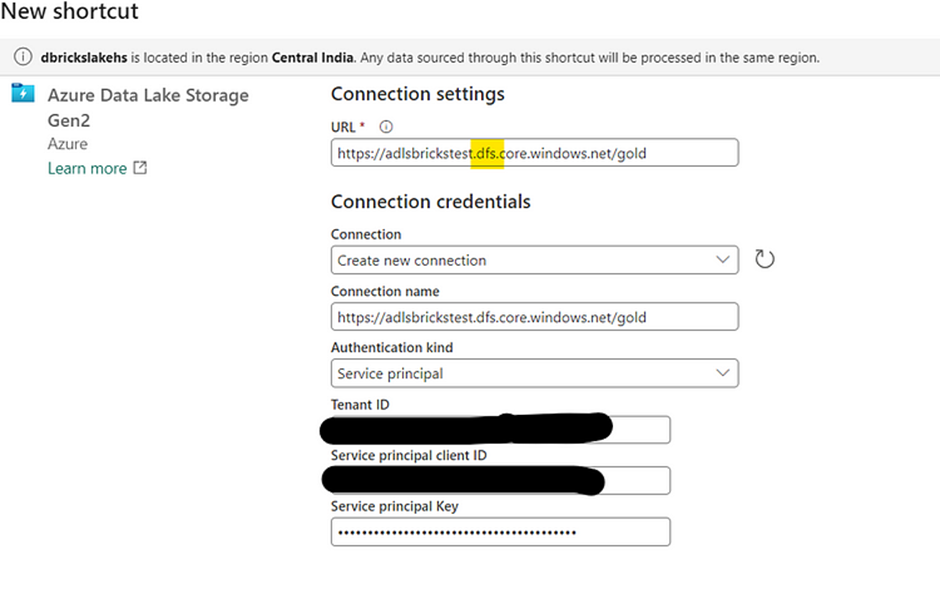The image size is (940, 604).
Task: Click the 'Service principal' authentication option text
Action: [390, 373]
